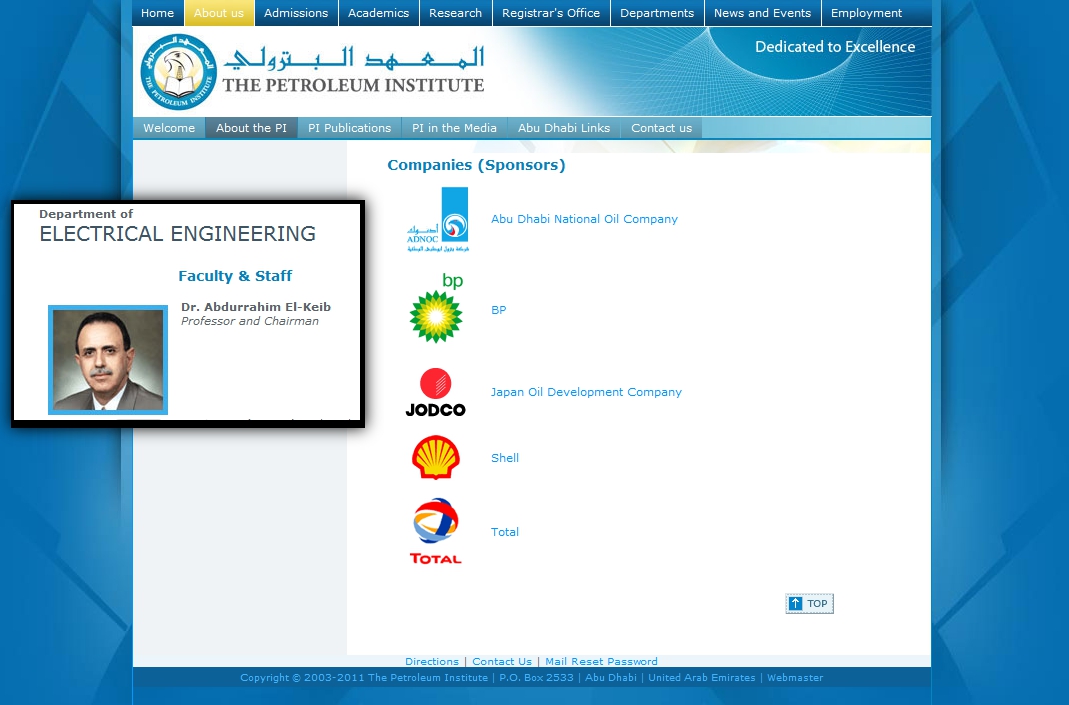Open News and Events menu item
Screen dimensions: 1069x705
762,13
